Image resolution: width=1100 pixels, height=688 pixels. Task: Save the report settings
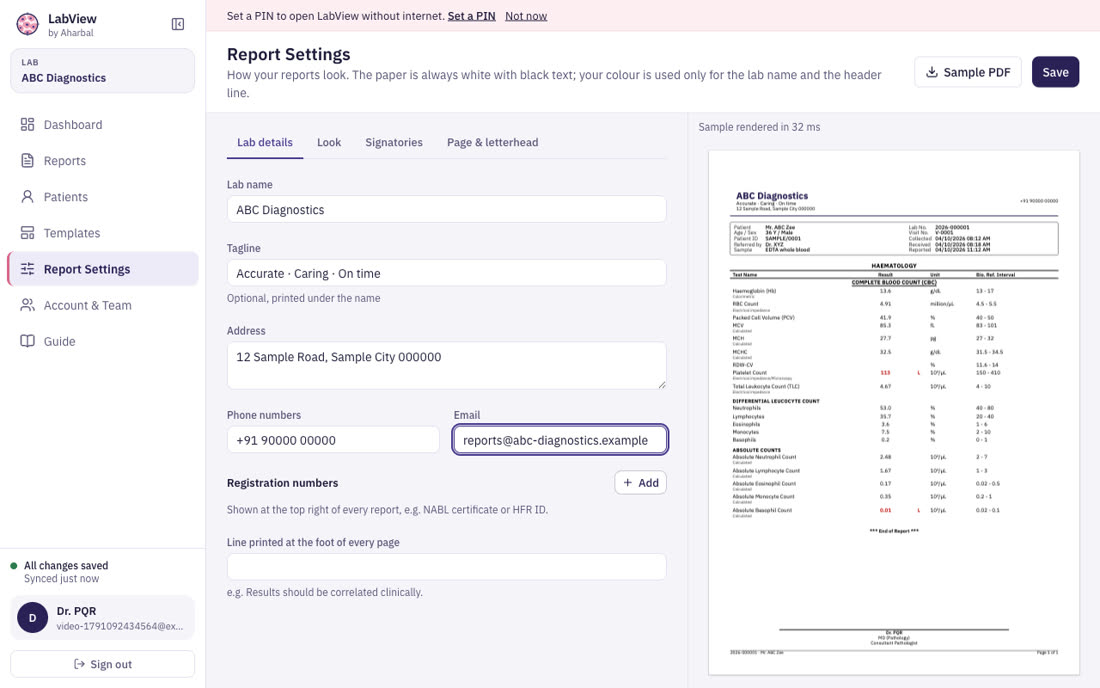pos(1055,72)
